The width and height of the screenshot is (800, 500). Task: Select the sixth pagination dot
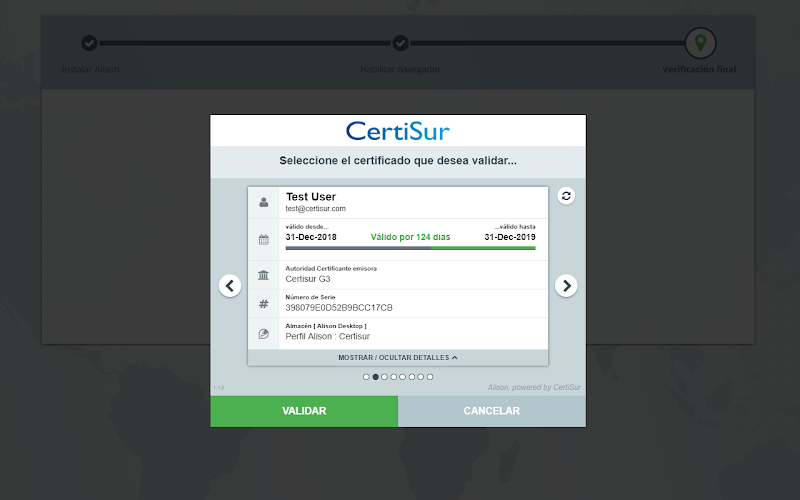coord(412,377)
